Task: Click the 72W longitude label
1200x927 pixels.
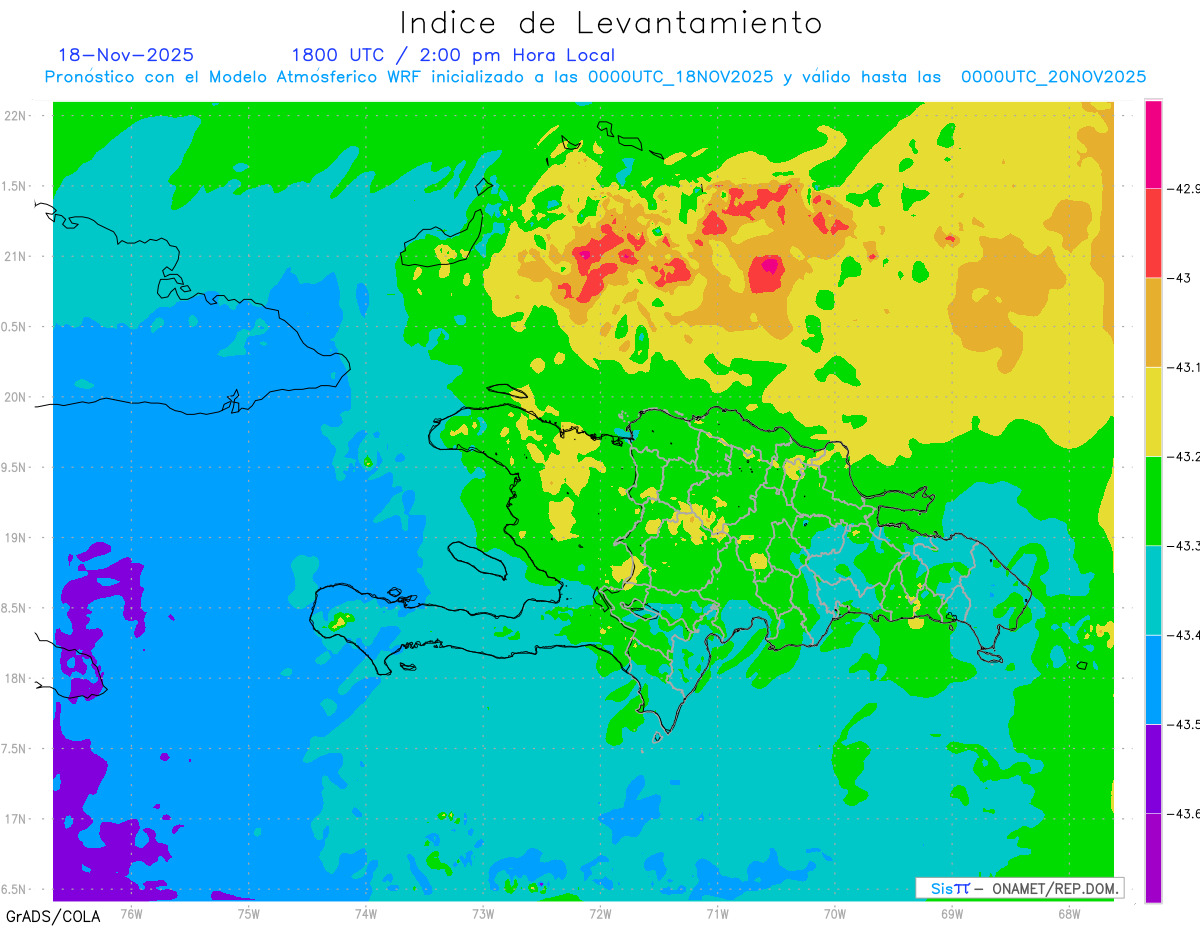Action: (600, 912)
